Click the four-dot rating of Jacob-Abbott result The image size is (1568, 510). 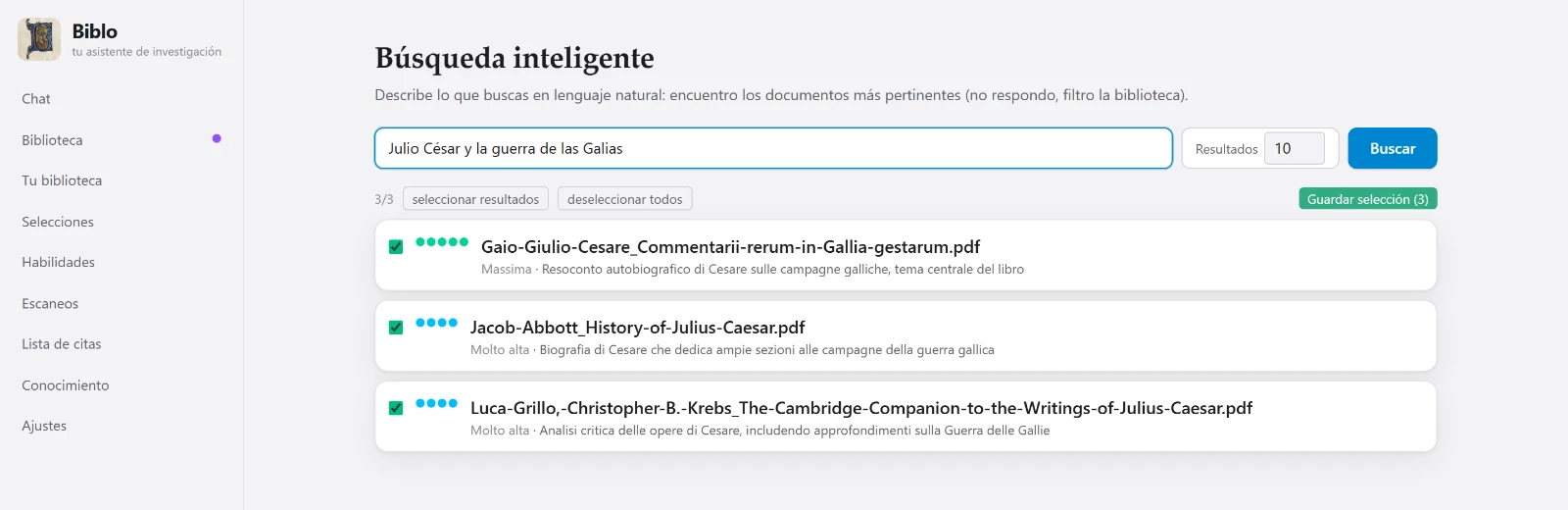coord(436,323)
